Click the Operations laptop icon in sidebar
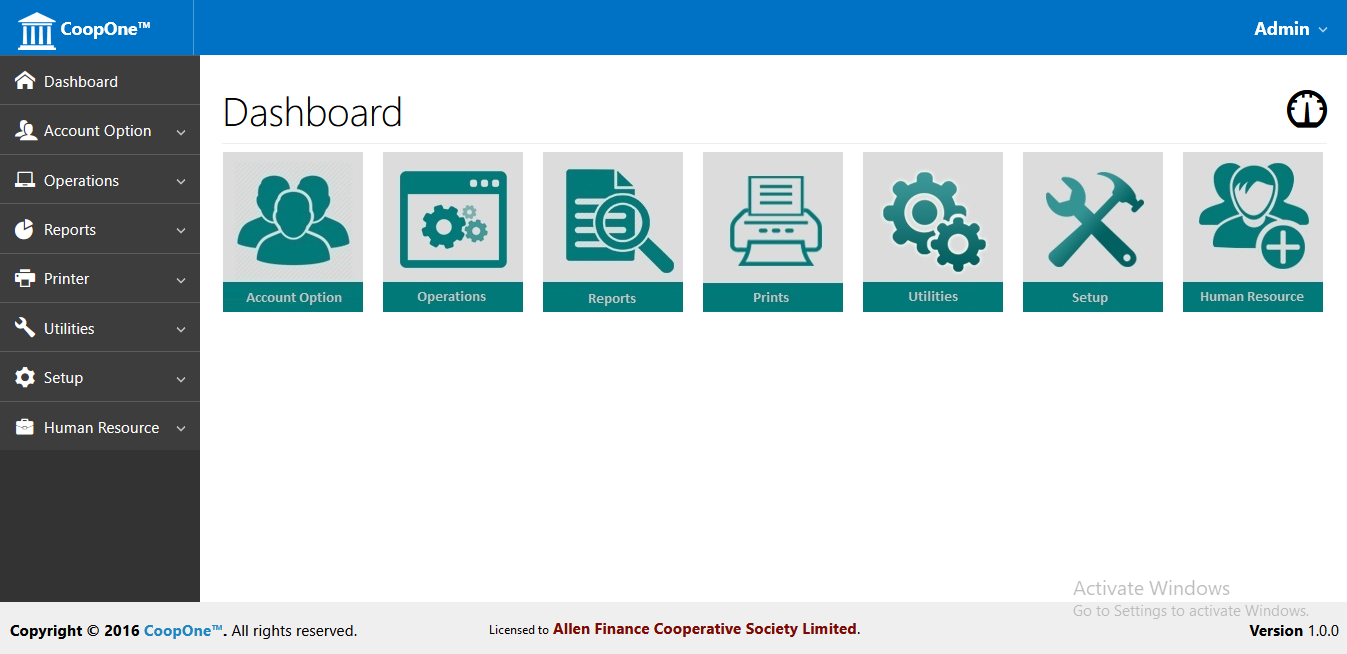Viewport: 1347px width, 654px height. coord(25,180)
